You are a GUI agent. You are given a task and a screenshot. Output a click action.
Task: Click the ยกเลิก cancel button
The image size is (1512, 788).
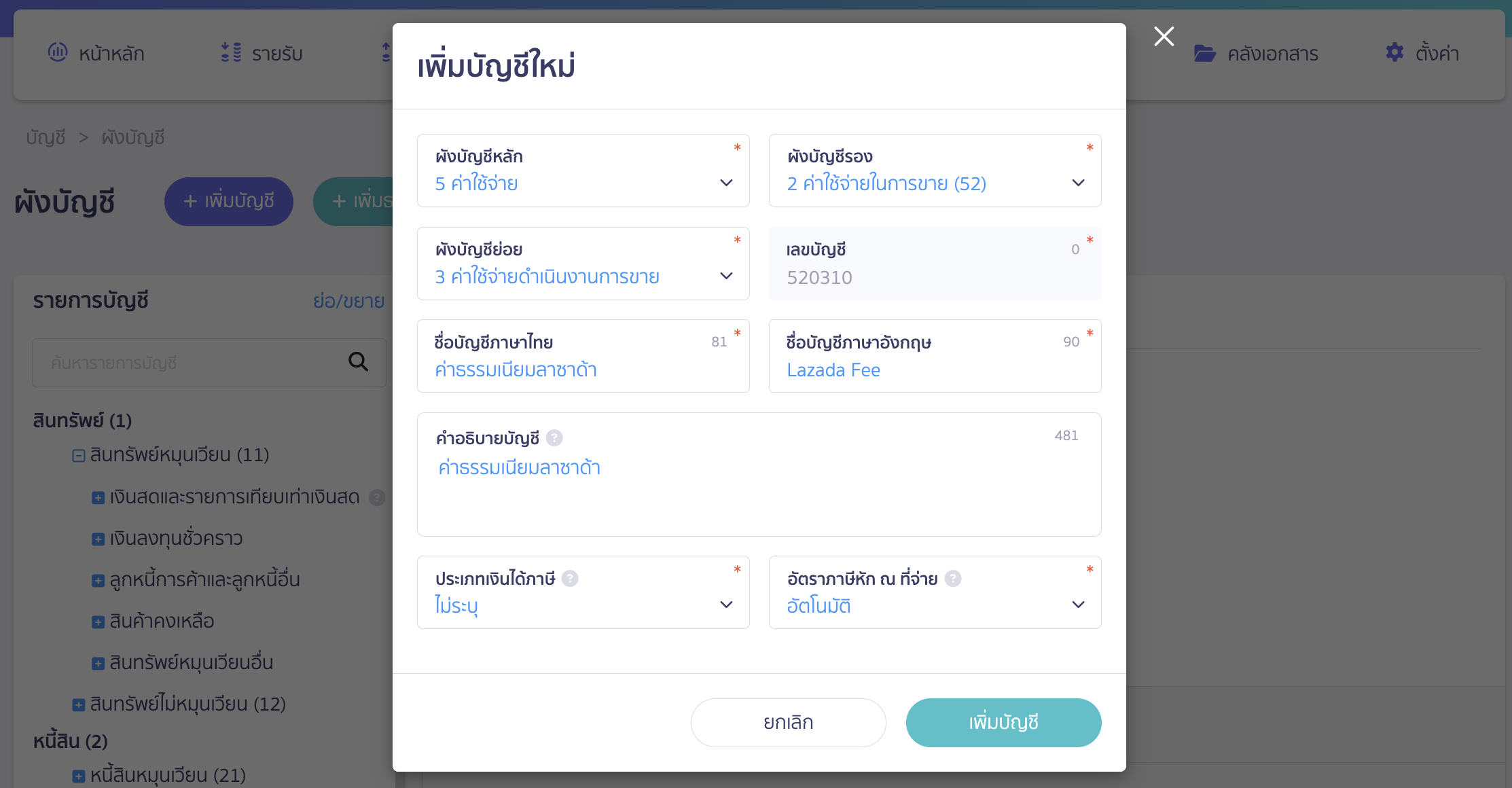[x=788, y=722]
